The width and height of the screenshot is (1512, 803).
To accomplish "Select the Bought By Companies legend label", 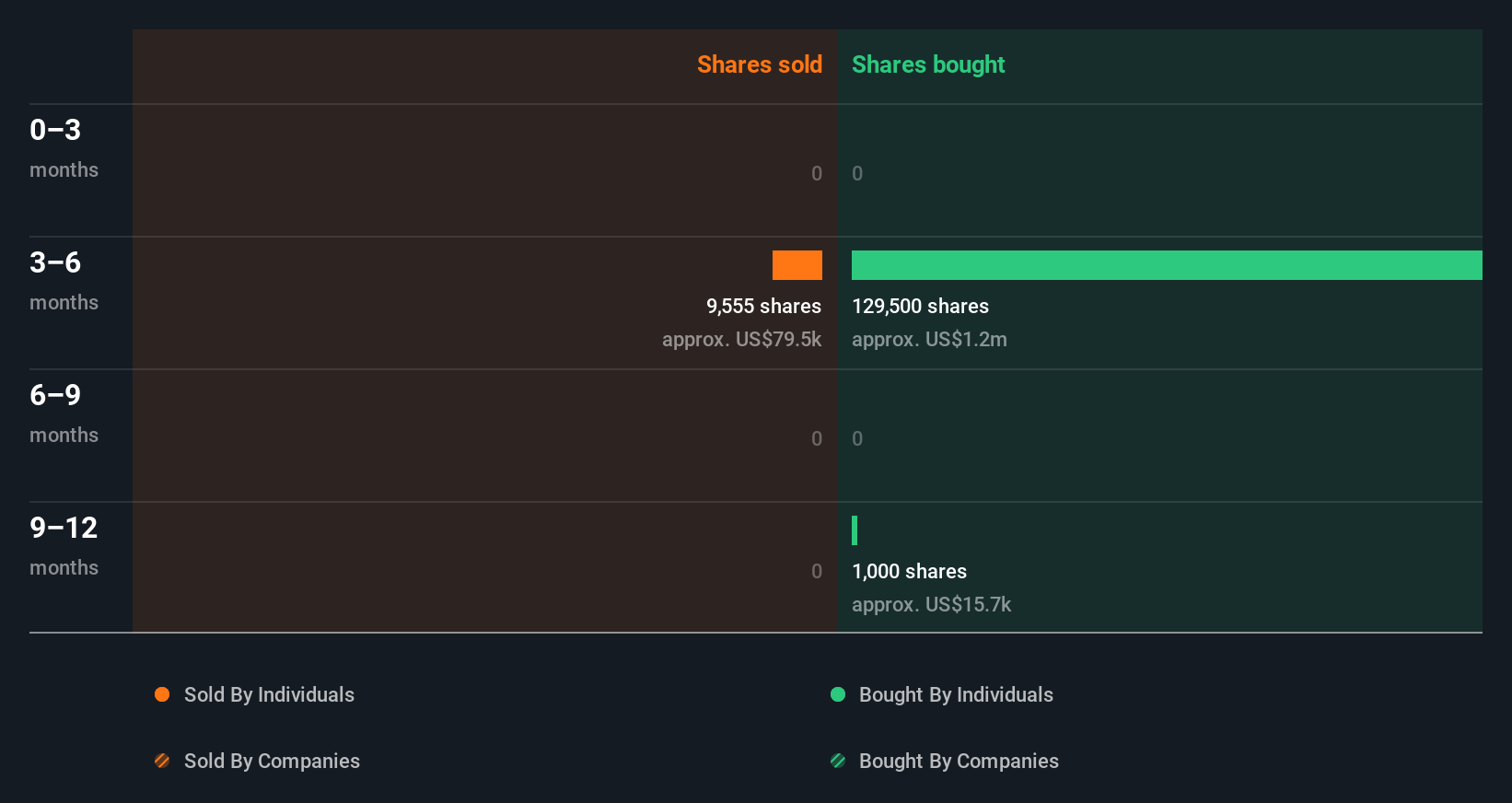I will (959, 762).
